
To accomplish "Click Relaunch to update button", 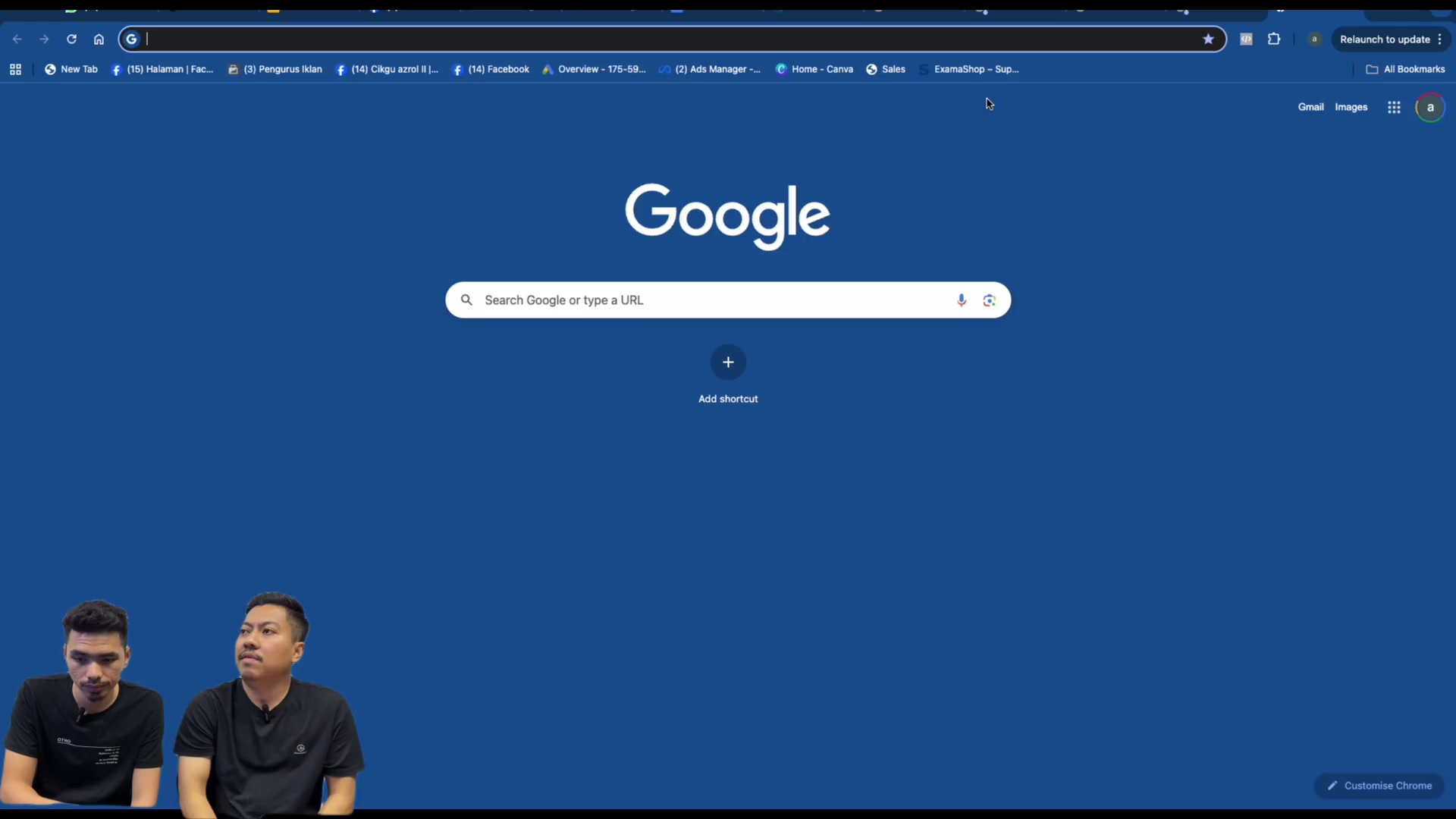I will pyautogui.click(x=1385, y=39).
